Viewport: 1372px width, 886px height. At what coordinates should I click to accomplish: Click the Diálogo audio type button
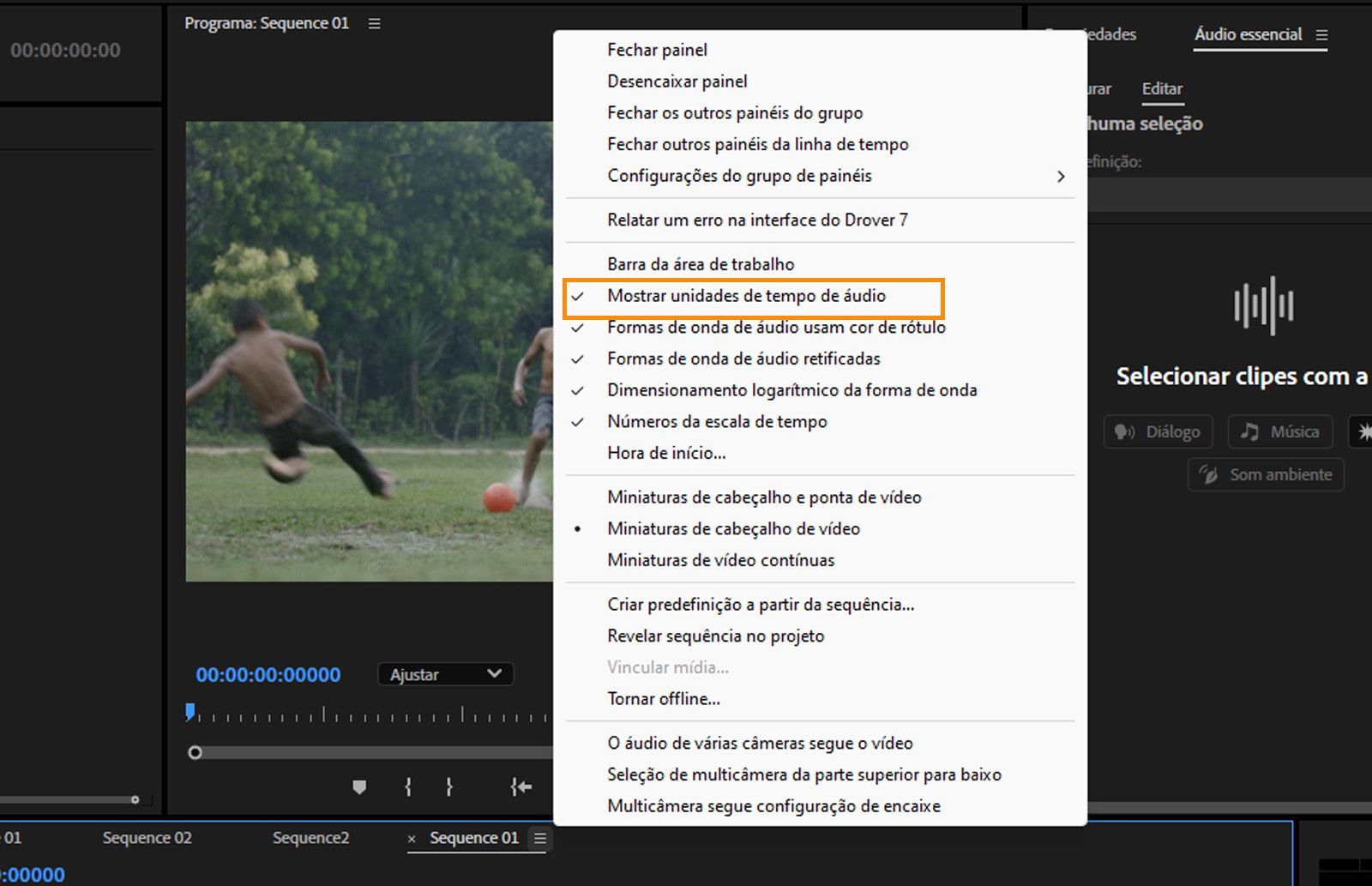click(x=1158, y=431)
